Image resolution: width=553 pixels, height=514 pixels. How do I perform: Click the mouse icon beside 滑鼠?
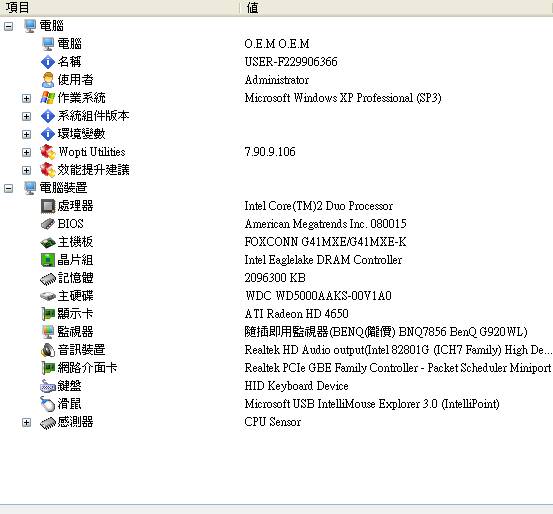pos(48,404)
